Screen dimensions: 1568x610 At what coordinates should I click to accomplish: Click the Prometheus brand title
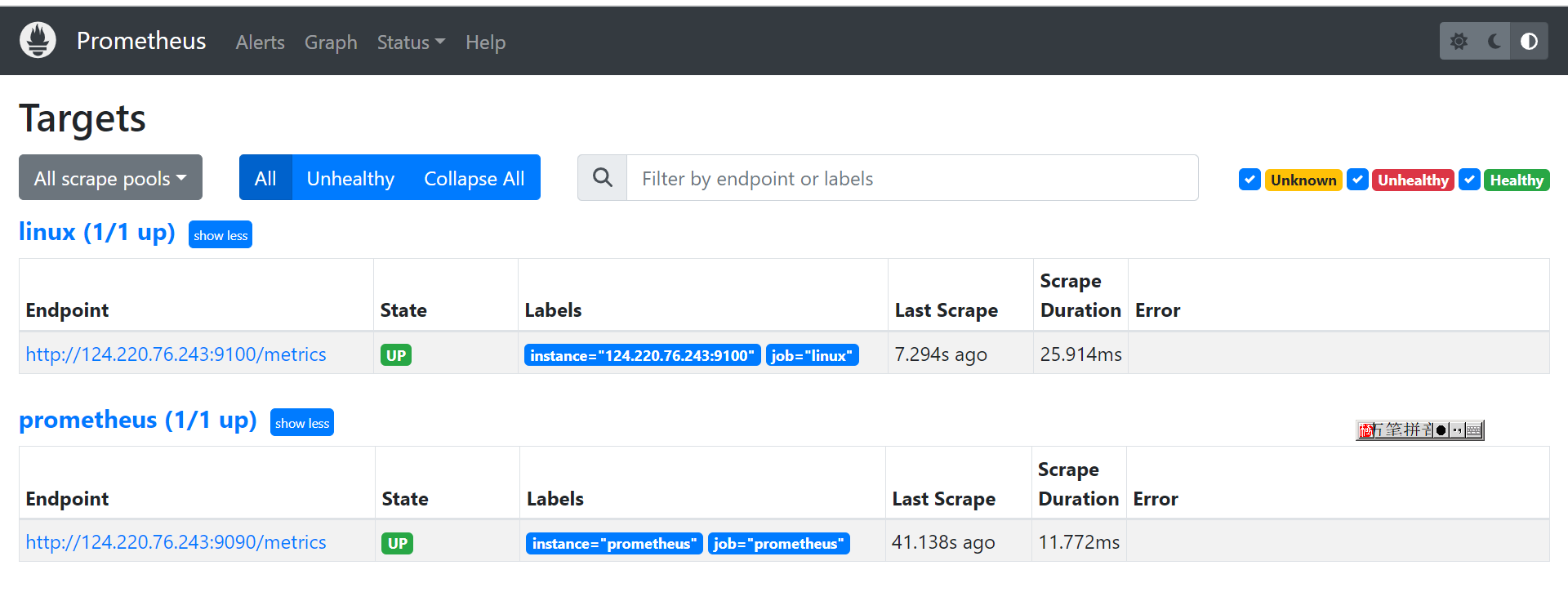click(x=141, y=41)
